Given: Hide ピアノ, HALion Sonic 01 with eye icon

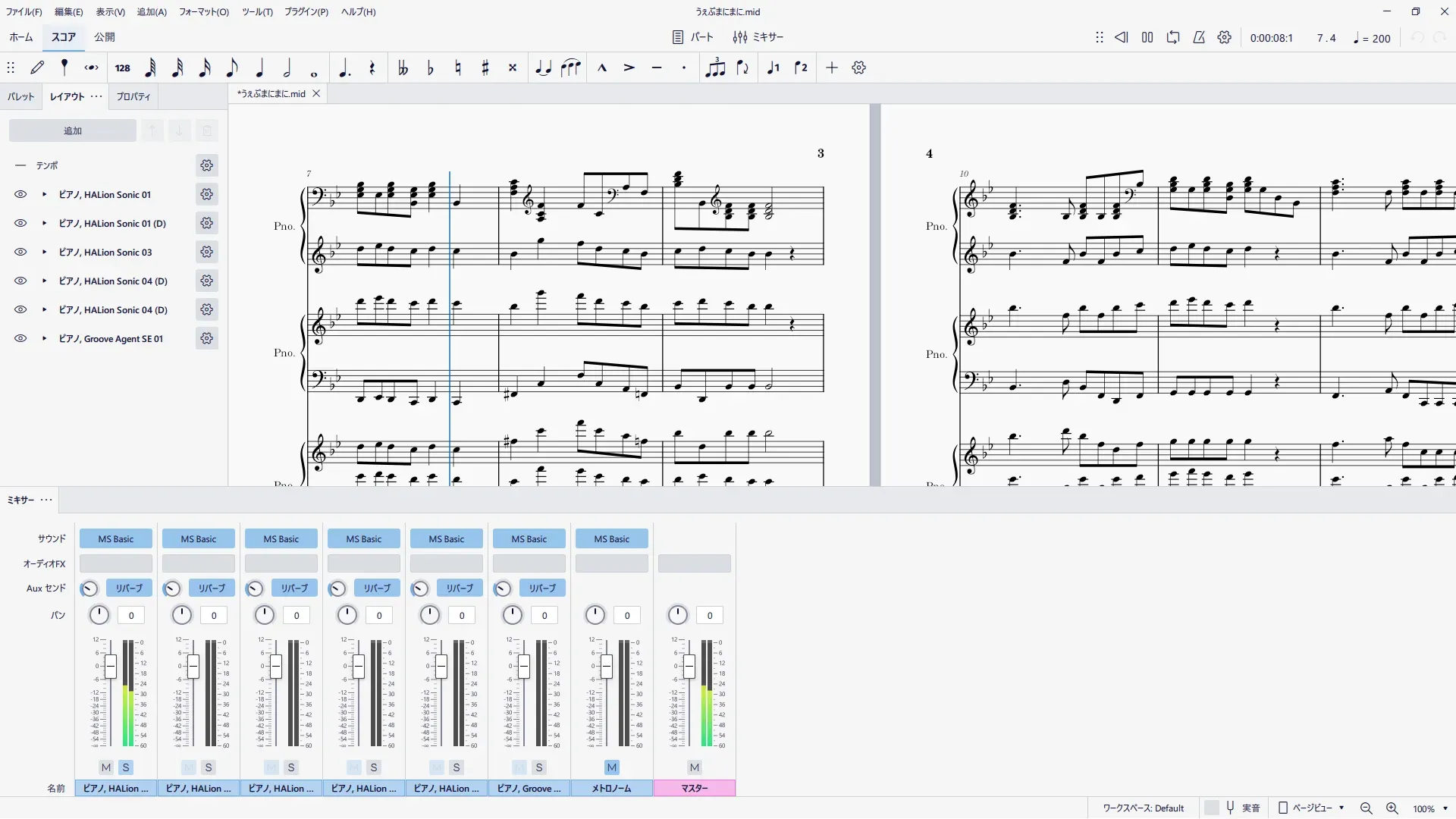Looking at the screenshot, I should 20,194.
